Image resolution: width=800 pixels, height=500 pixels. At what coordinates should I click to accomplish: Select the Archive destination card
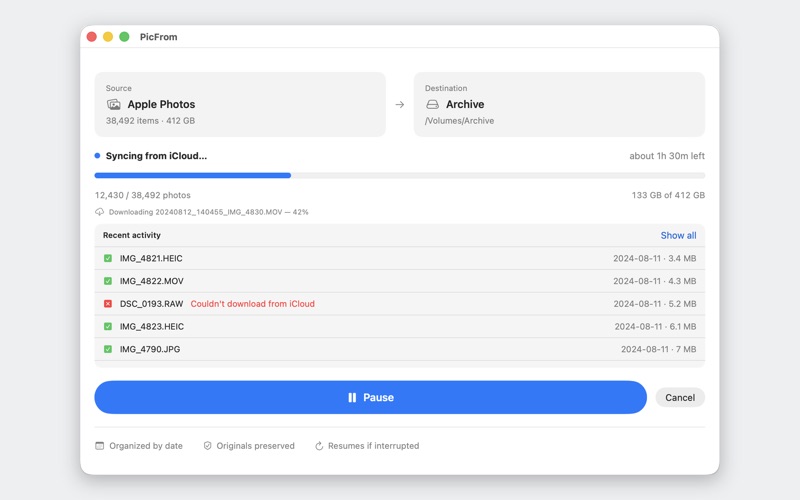tap(559, 105)
